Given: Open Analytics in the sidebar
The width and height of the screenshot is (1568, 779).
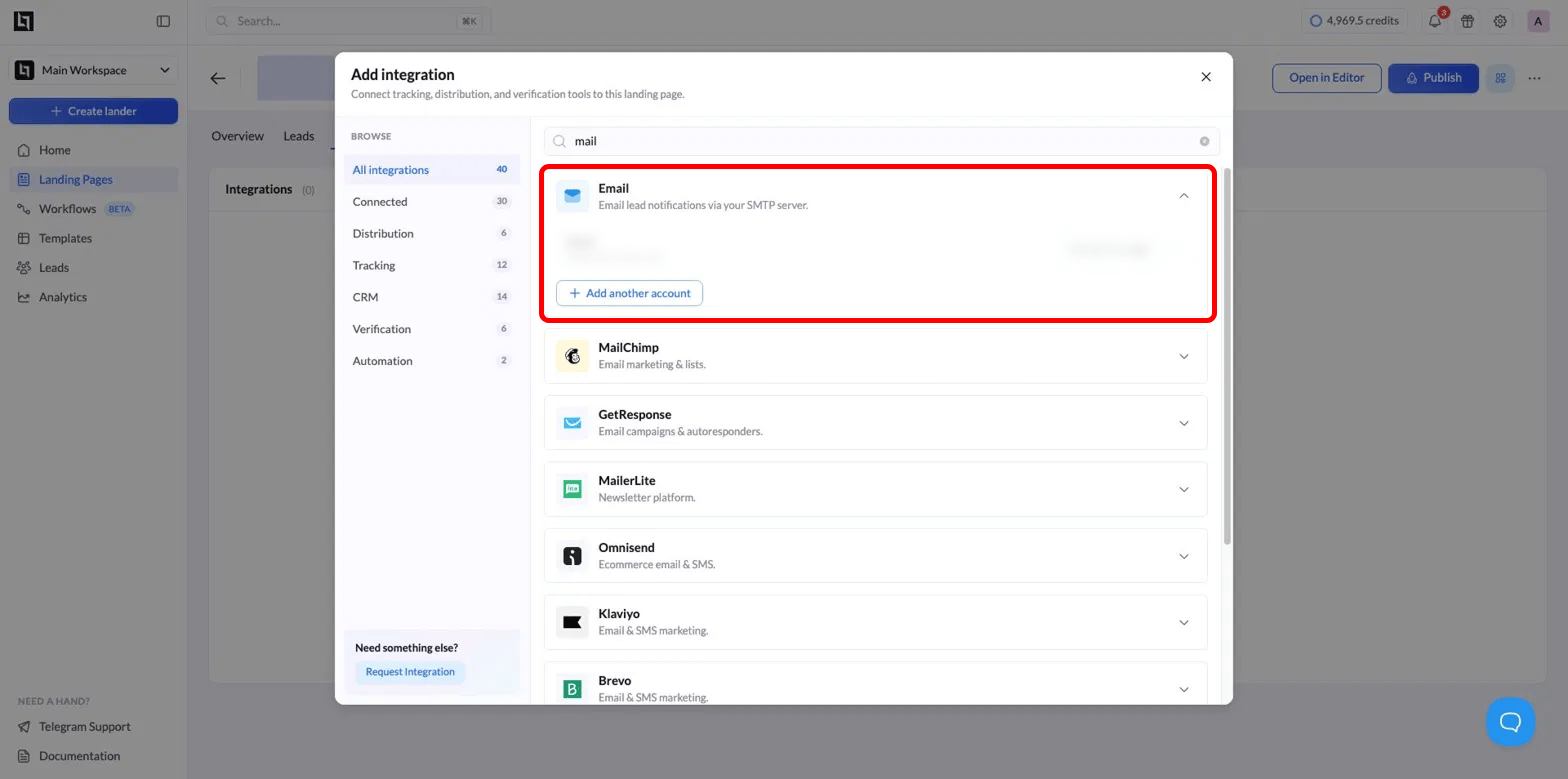Looking at the screenshot, I should pyautogui.click(x=93, y=297).
